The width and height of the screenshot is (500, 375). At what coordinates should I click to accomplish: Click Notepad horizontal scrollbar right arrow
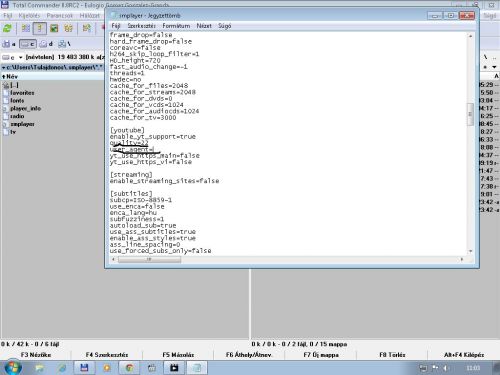(x=462, y=259)
